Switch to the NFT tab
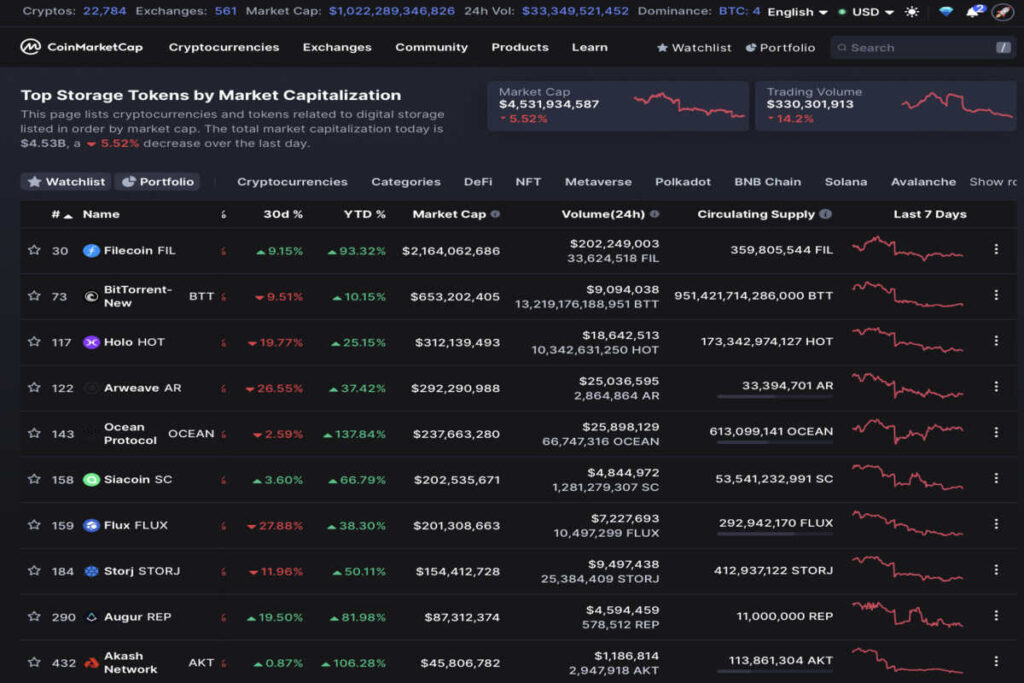The height and width of the screenshot is (683, 1024). coord(528,182)
